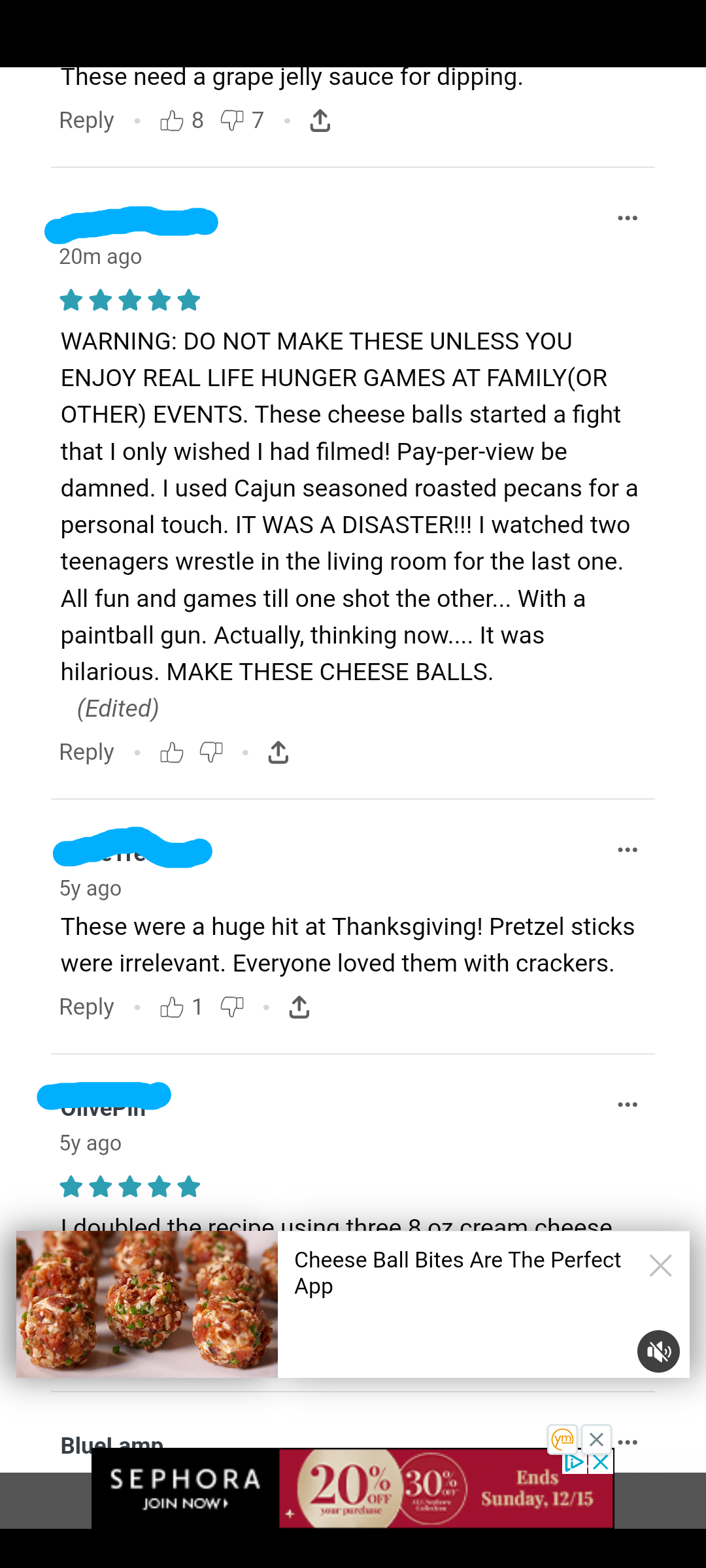Dislike the Thanksgiving pretzel sticks comment
706x1568 pixels.
pos(232,1007)
